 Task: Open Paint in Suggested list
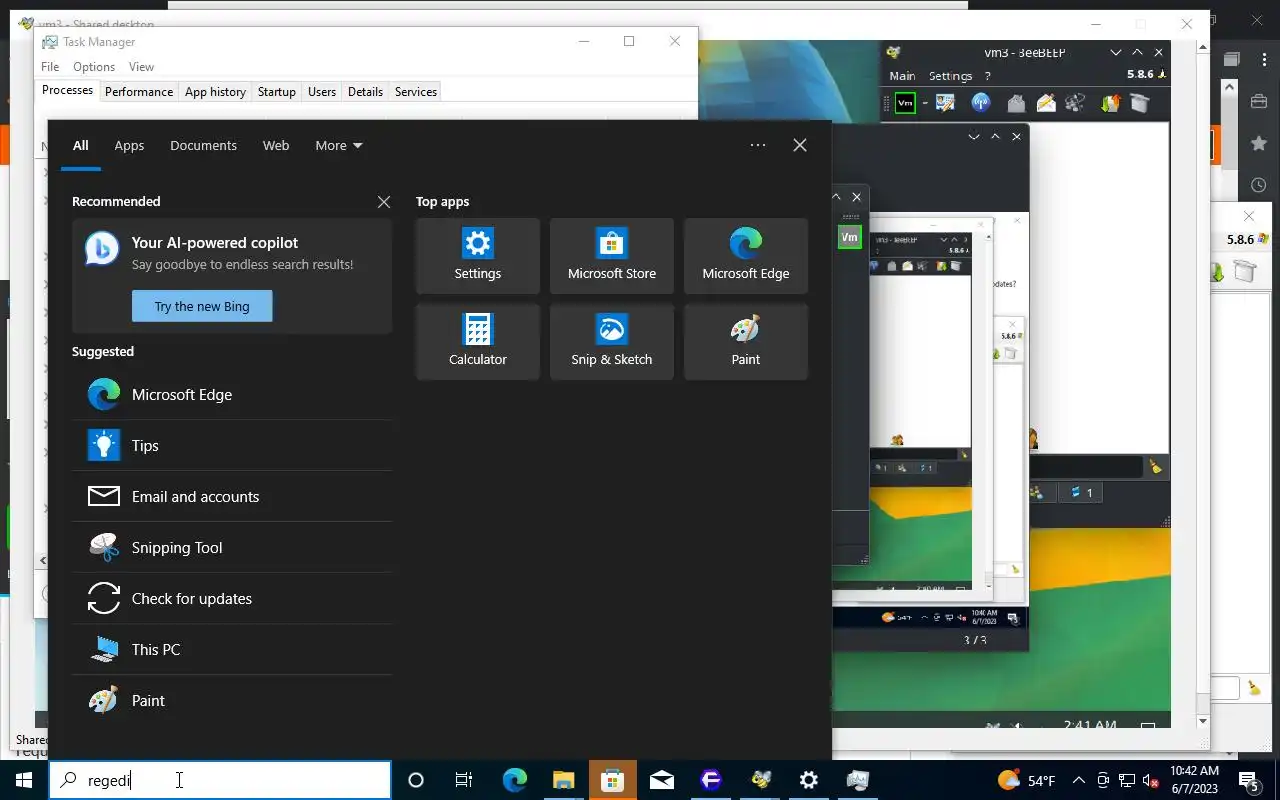click(232, 701)
